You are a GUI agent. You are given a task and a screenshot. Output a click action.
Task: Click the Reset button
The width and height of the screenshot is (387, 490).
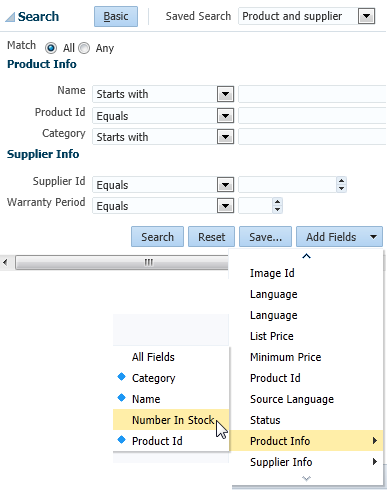[211, 237]
